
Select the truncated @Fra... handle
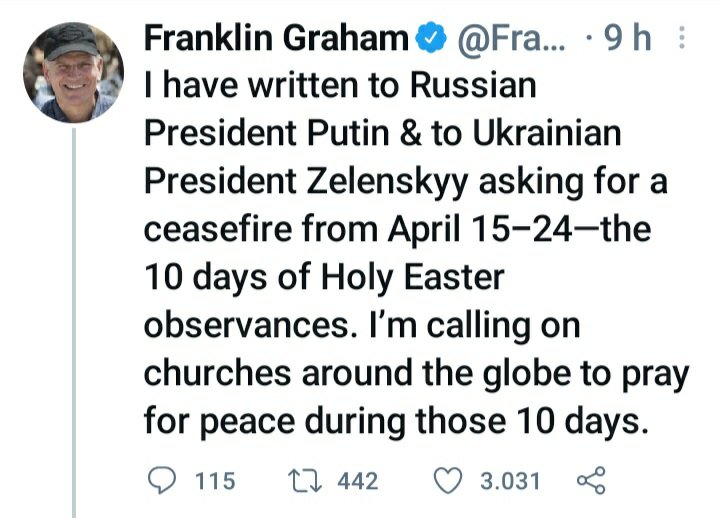506,39
